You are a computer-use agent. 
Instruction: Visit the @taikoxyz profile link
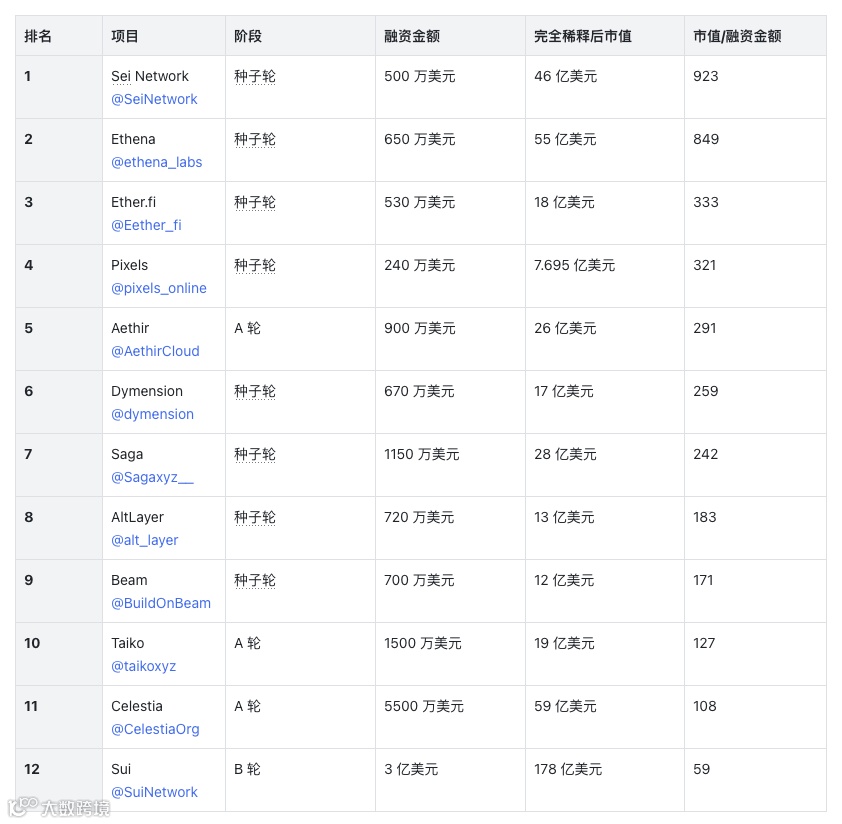(x=143, y=666)
